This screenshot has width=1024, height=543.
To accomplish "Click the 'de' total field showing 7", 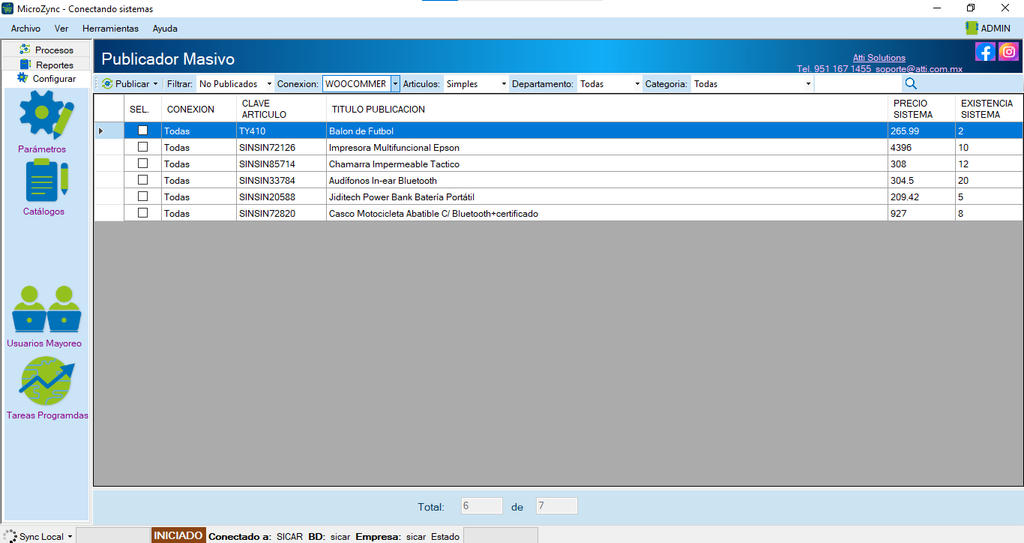I will coord(556,506).
